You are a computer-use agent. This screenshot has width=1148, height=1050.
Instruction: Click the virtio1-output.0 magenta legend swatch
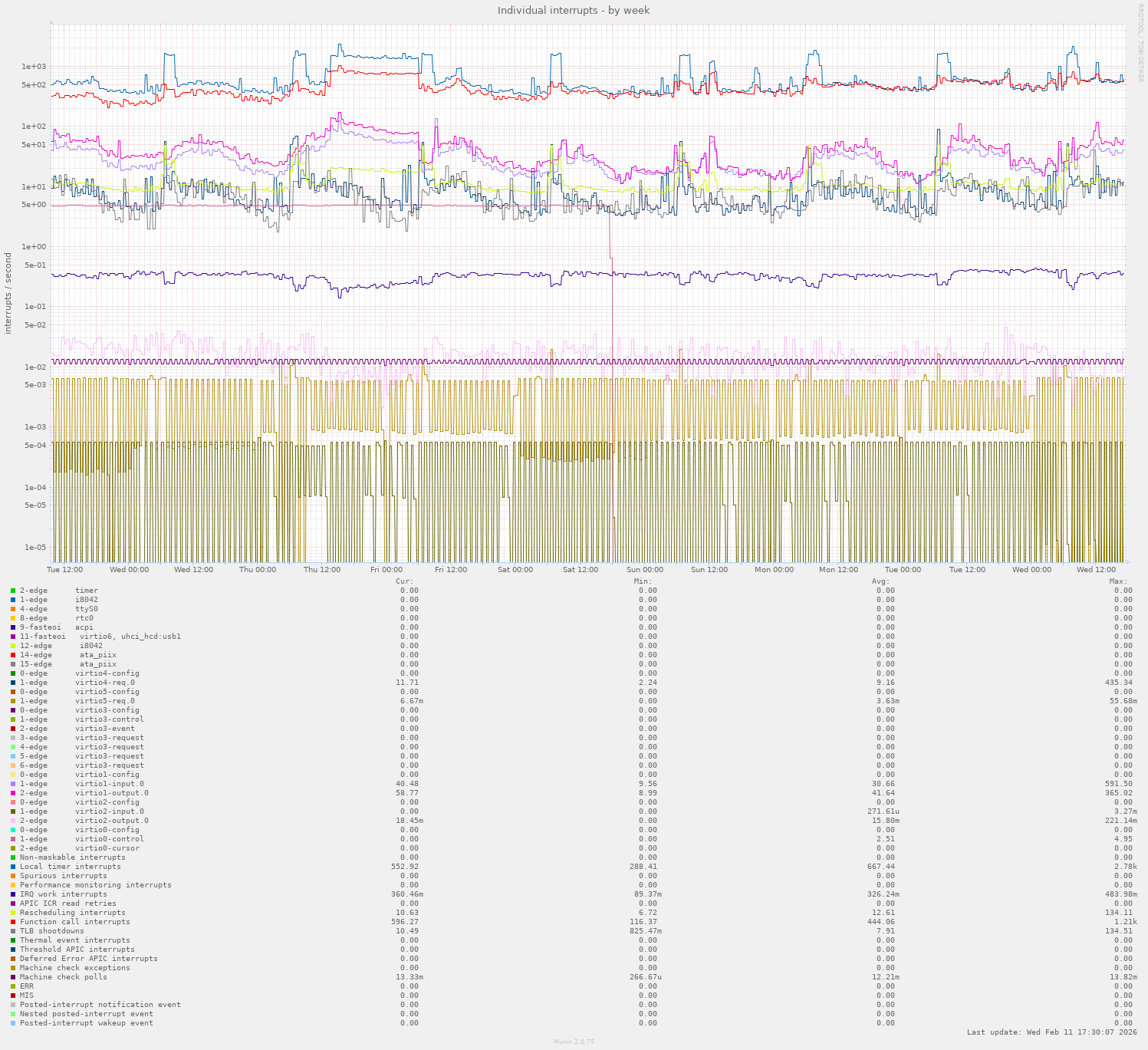tap(13, 793)
